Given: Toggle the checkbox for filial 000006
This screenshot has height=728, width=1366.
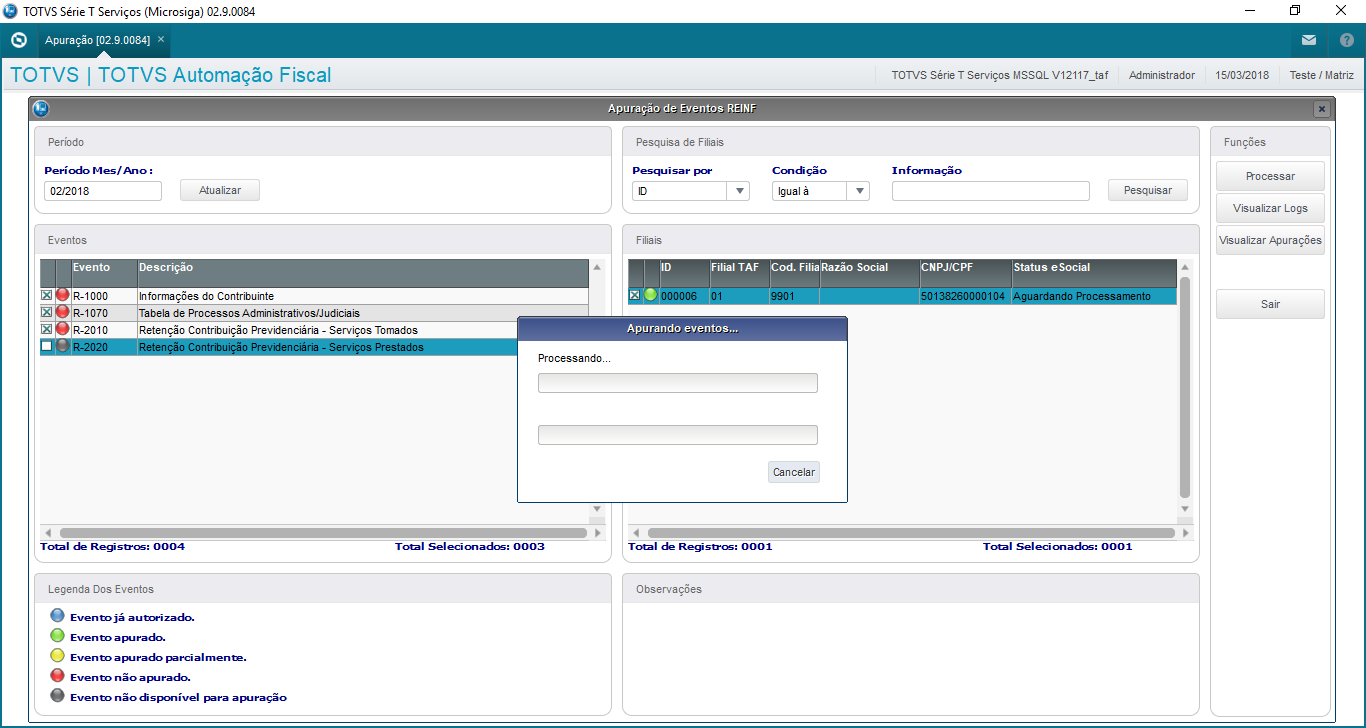Looking at the screenshot, I should [634, 296].
